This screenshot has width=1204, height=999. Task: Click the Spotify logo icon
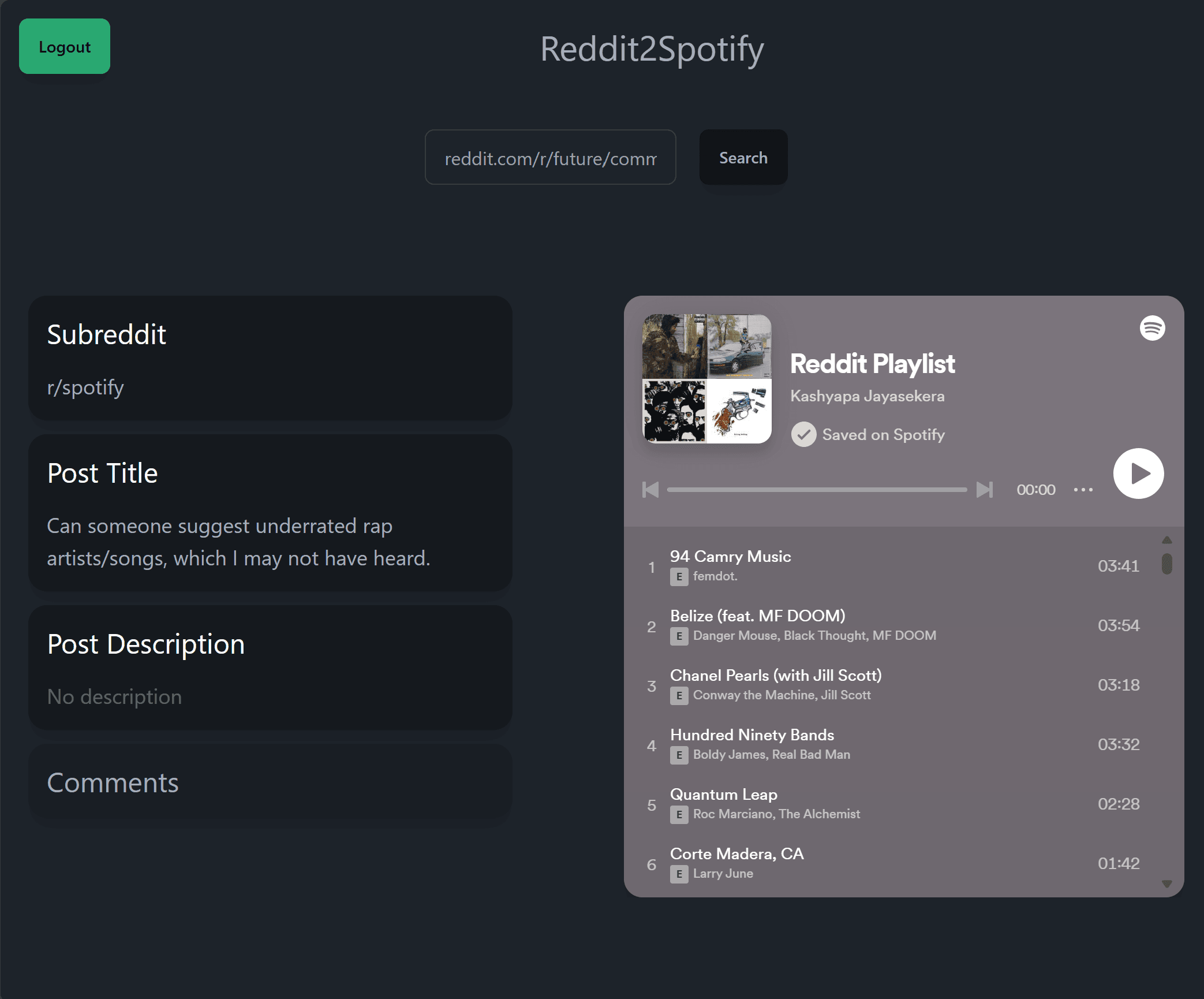coord(1152,328)
